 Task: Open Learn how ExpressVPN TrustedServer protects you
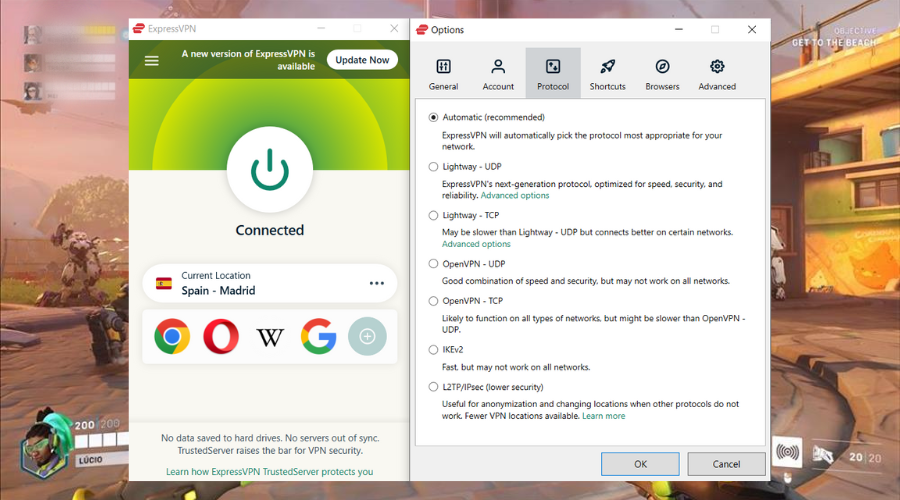coord(269,472)
